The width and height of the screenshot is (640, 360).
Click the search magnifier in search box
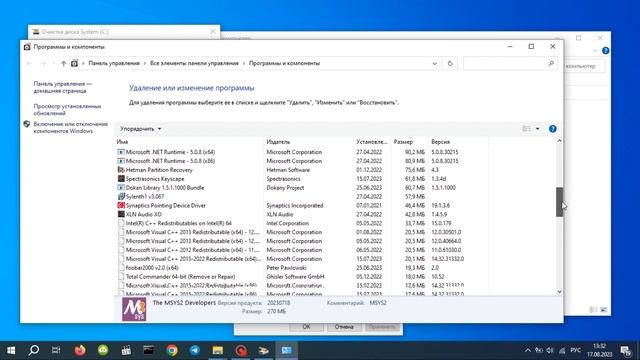(551, 63)
